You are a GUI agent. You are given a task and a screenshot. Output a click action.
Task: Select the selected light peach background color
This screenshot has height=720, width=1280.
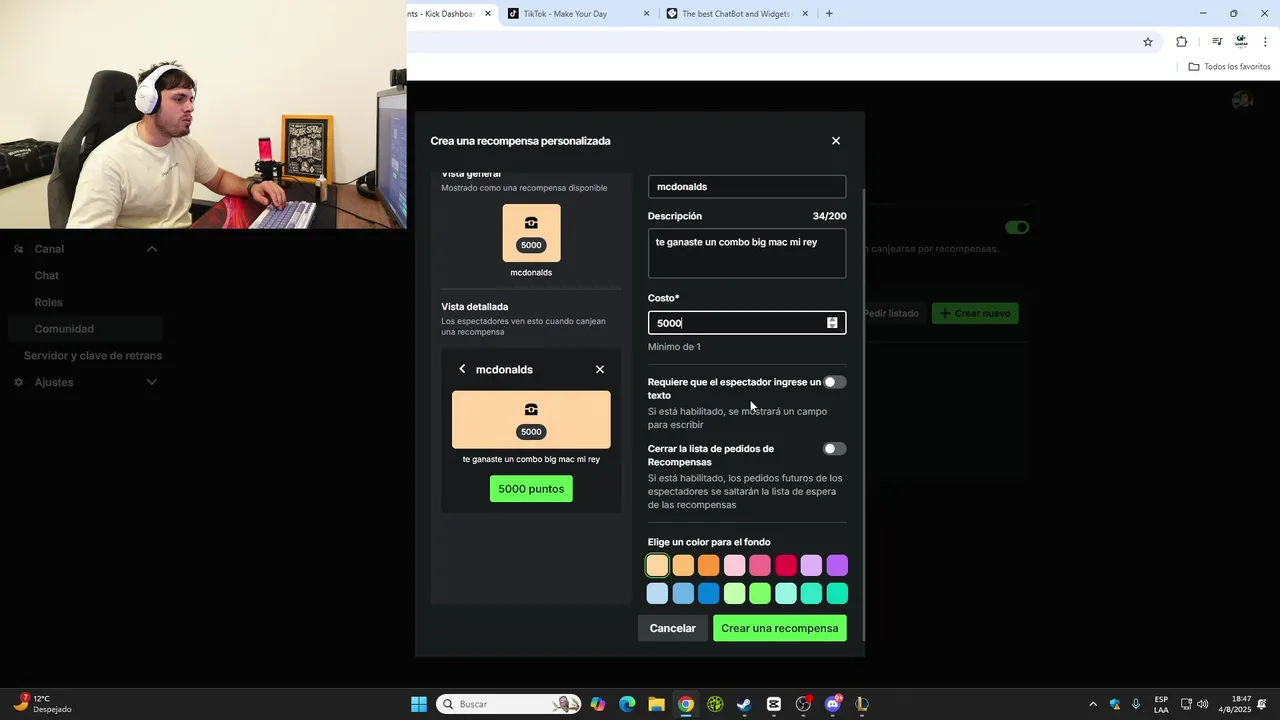(x=657, y=566)
